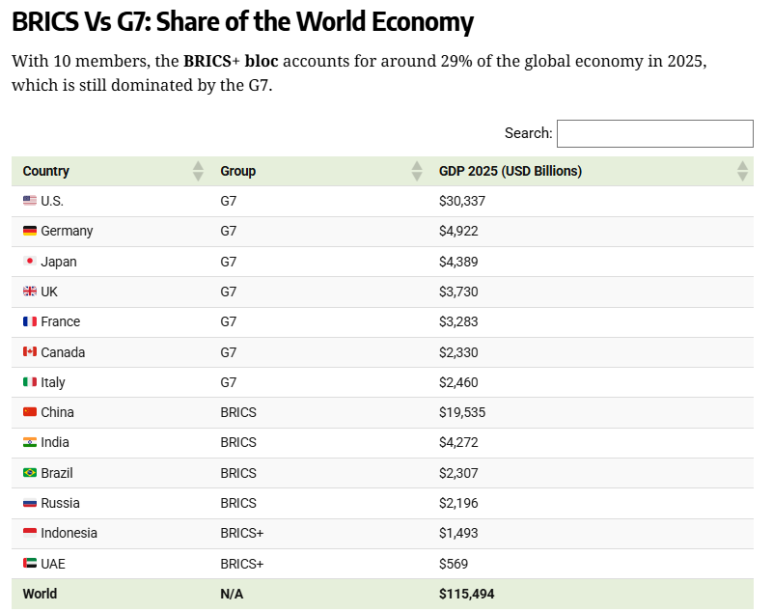This screenshot has height=612, width=773.
Task: Click the $4,272 GDP value
Action: [458, 442]
